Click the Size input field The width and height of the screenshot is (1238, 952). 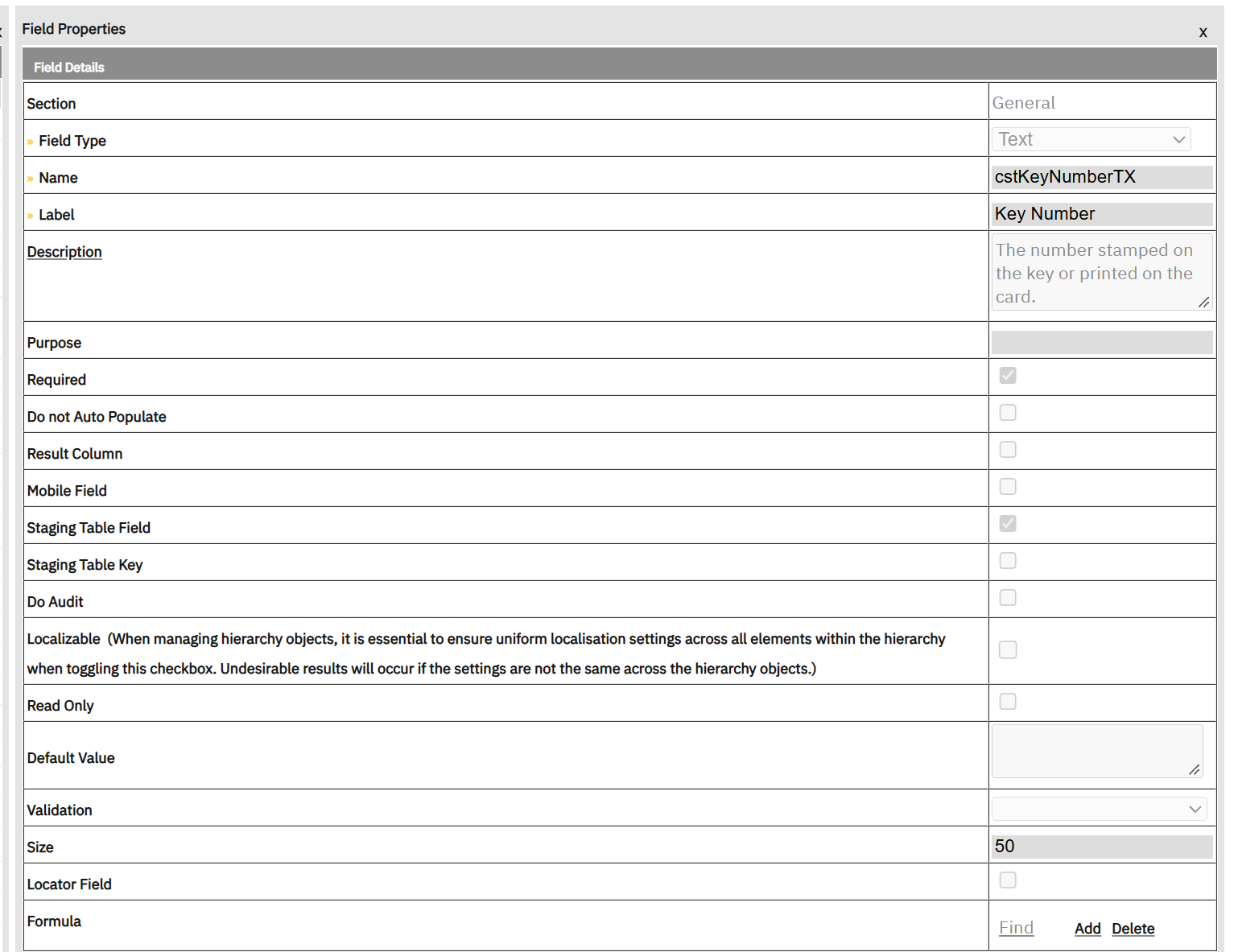(x=1102, y=846)
